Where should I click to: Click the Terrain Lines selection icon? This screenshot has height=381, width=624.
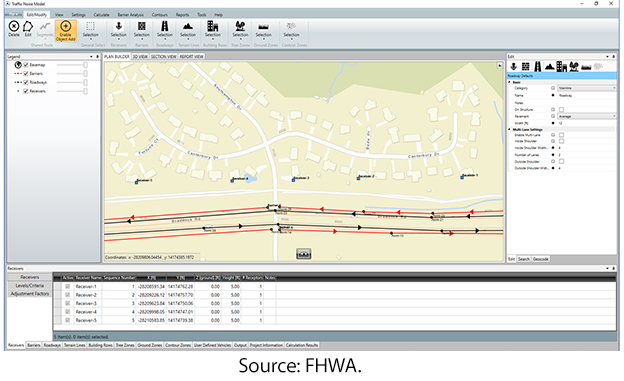pos(188,29)
